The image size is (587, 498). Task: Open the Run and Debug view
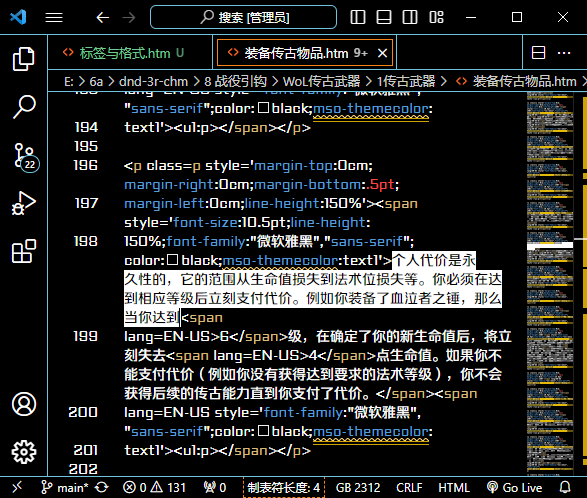[24, 203]
